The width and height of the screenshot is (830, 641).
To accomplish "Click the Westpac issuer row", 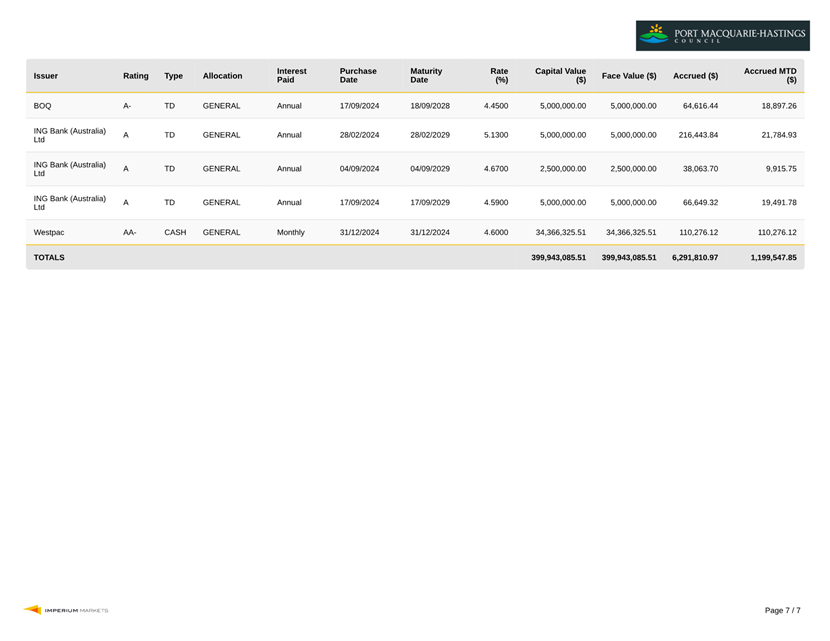I will click(x=415, y=232).
